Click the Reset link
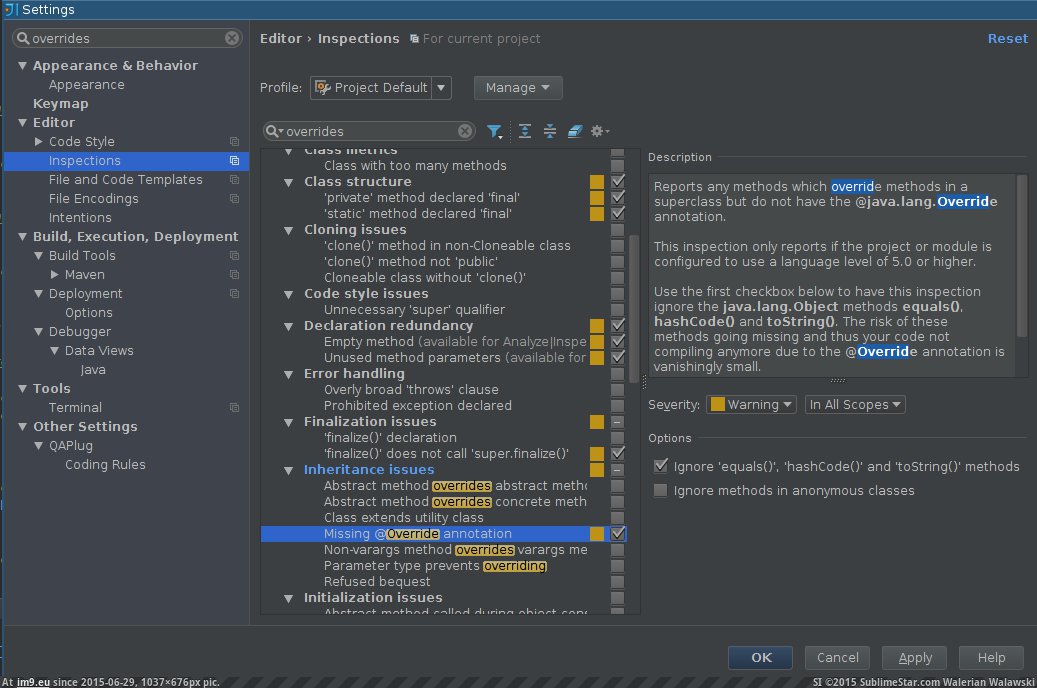Viewport: 1037px width, 688px height. click(x=1007, y=38)
